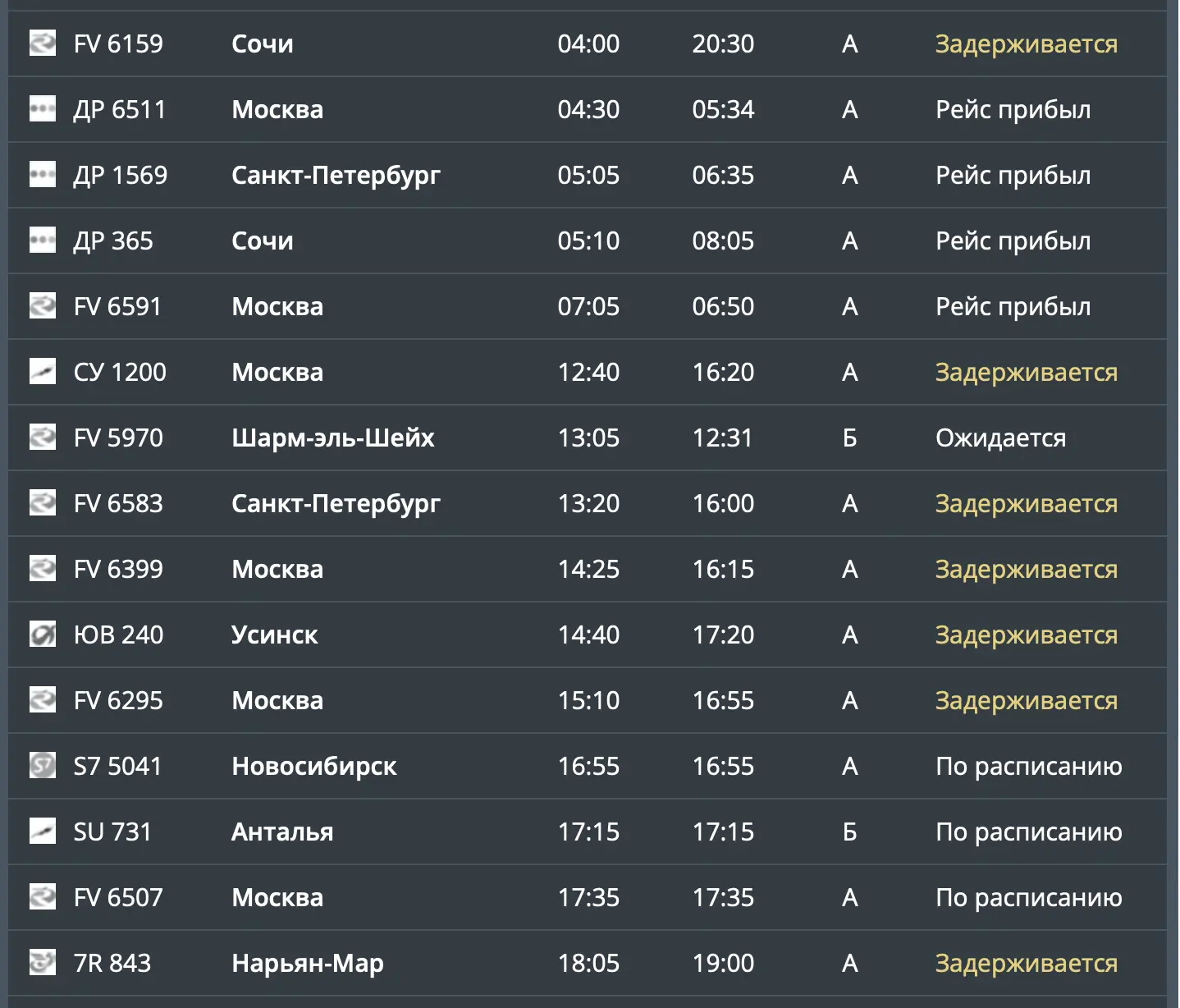
Task: Select the Новосибирск arrival row
Action: 588,766
